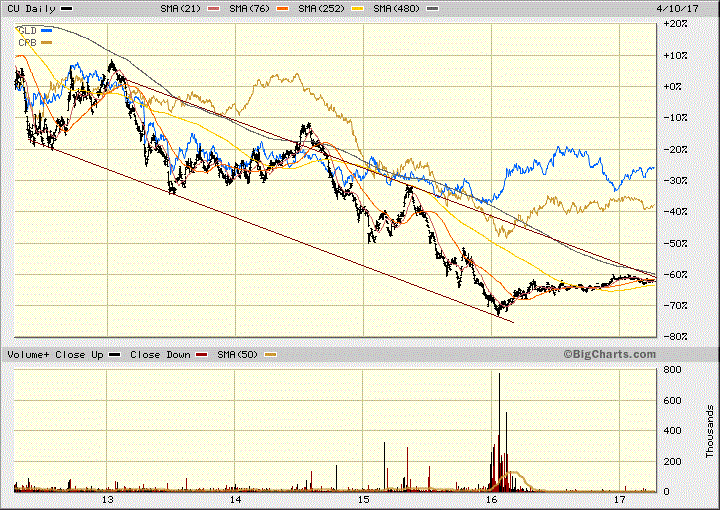Click the blue GLD legend swatch
The height and width of the screenshot is (510, 720).
tap(46, 31)
